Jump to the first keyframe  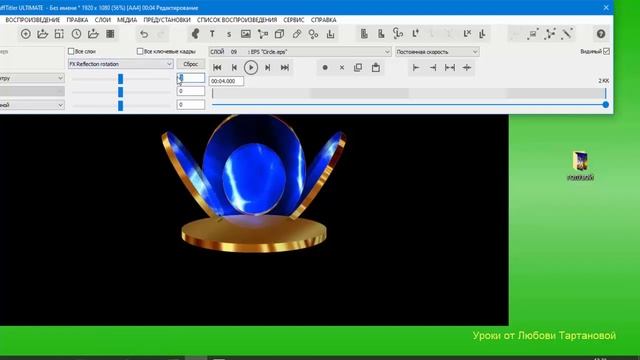point(217,67)
